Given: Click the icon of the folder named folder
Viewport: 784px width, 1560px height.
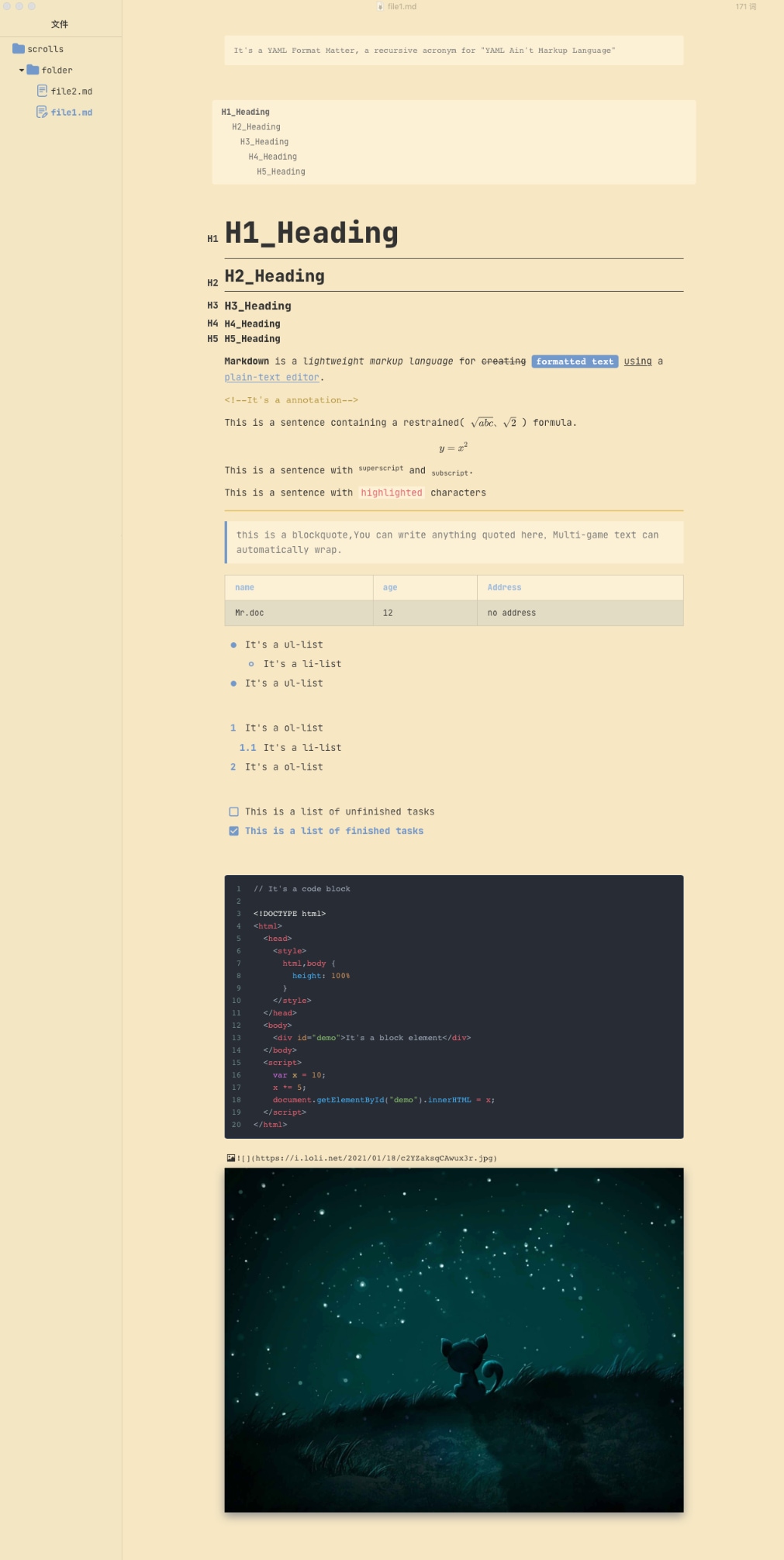Looking at the screenshot, I should coord(33,70).
